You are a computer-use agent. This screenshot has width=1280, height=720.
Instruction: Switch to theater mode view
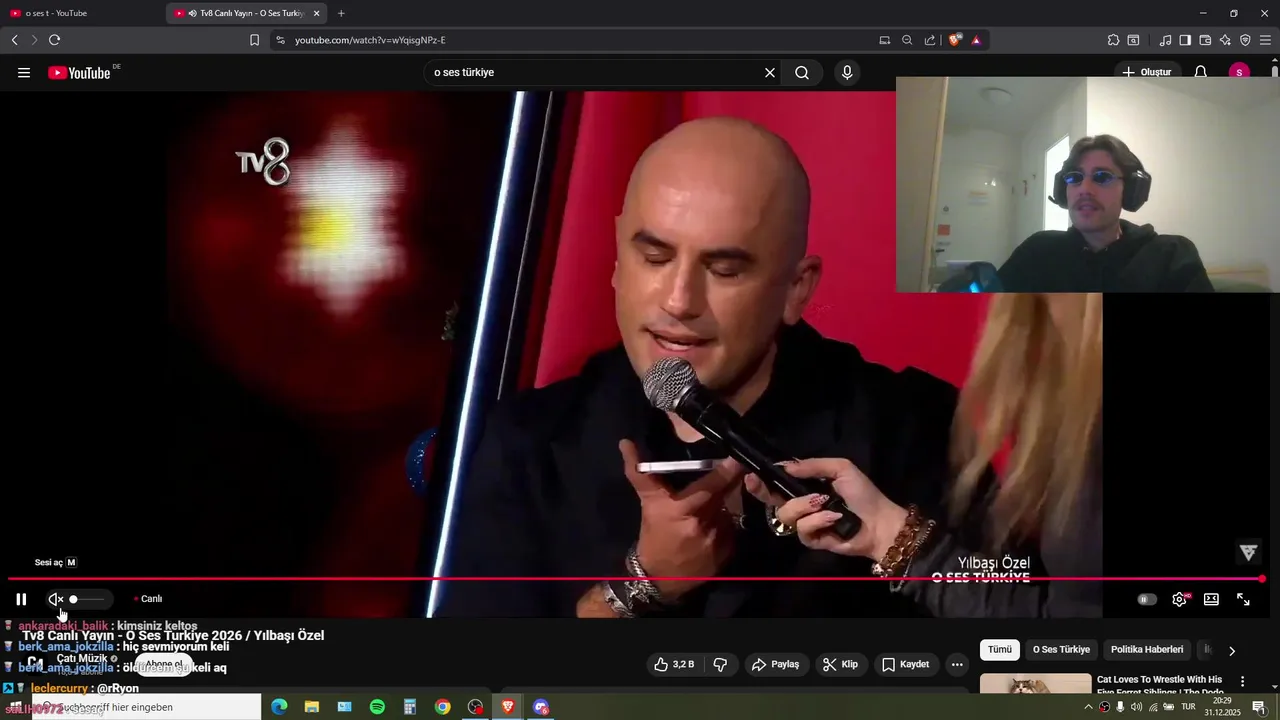coord(1211,599)
